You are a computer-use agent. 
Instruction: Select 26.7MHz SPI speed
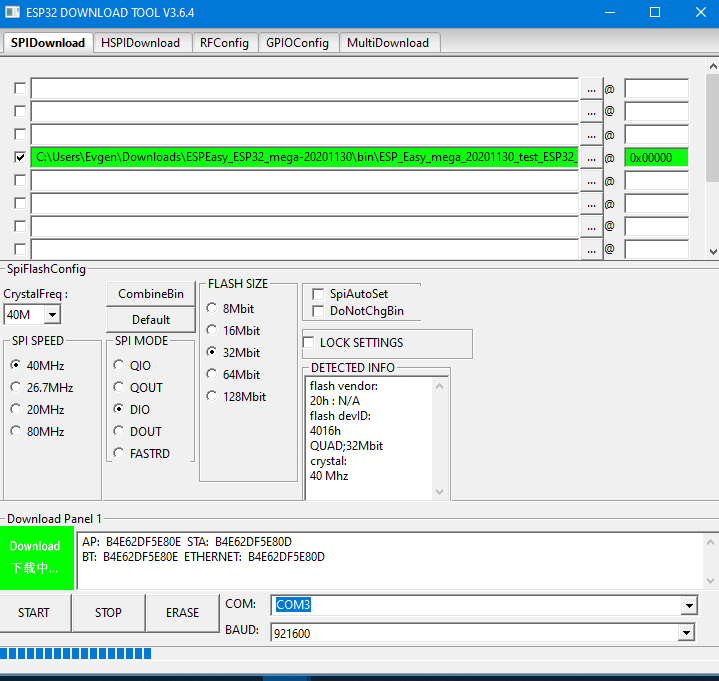pyautogui.click(x=42, y=388)
